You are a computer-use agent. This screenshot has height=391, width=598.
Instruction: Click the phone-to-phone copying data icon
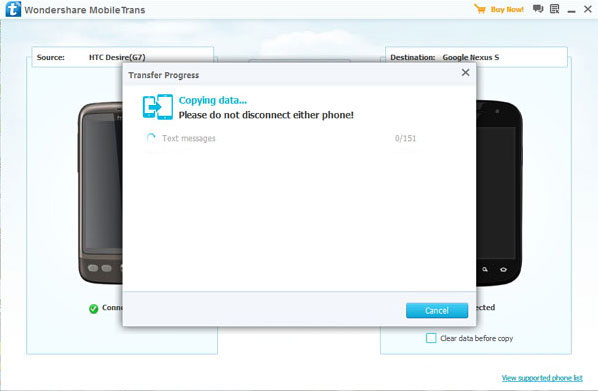(158, 107)
